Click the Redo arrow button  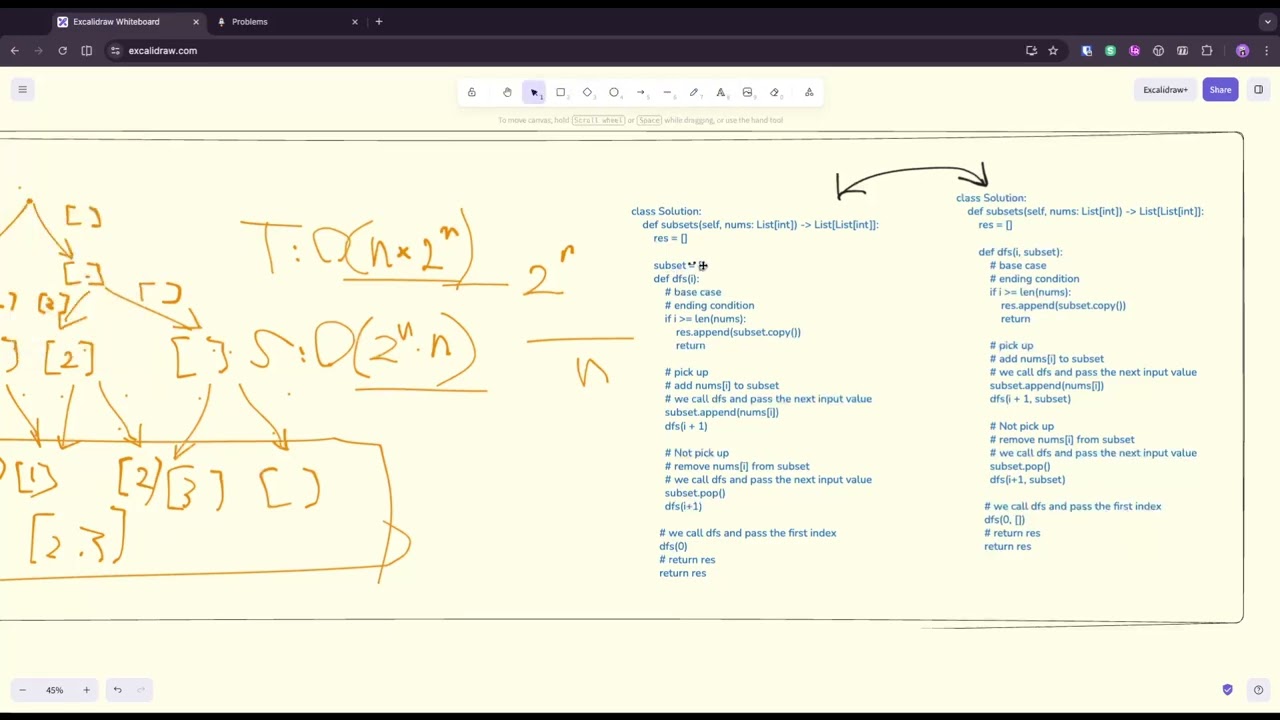click(141, 690)
